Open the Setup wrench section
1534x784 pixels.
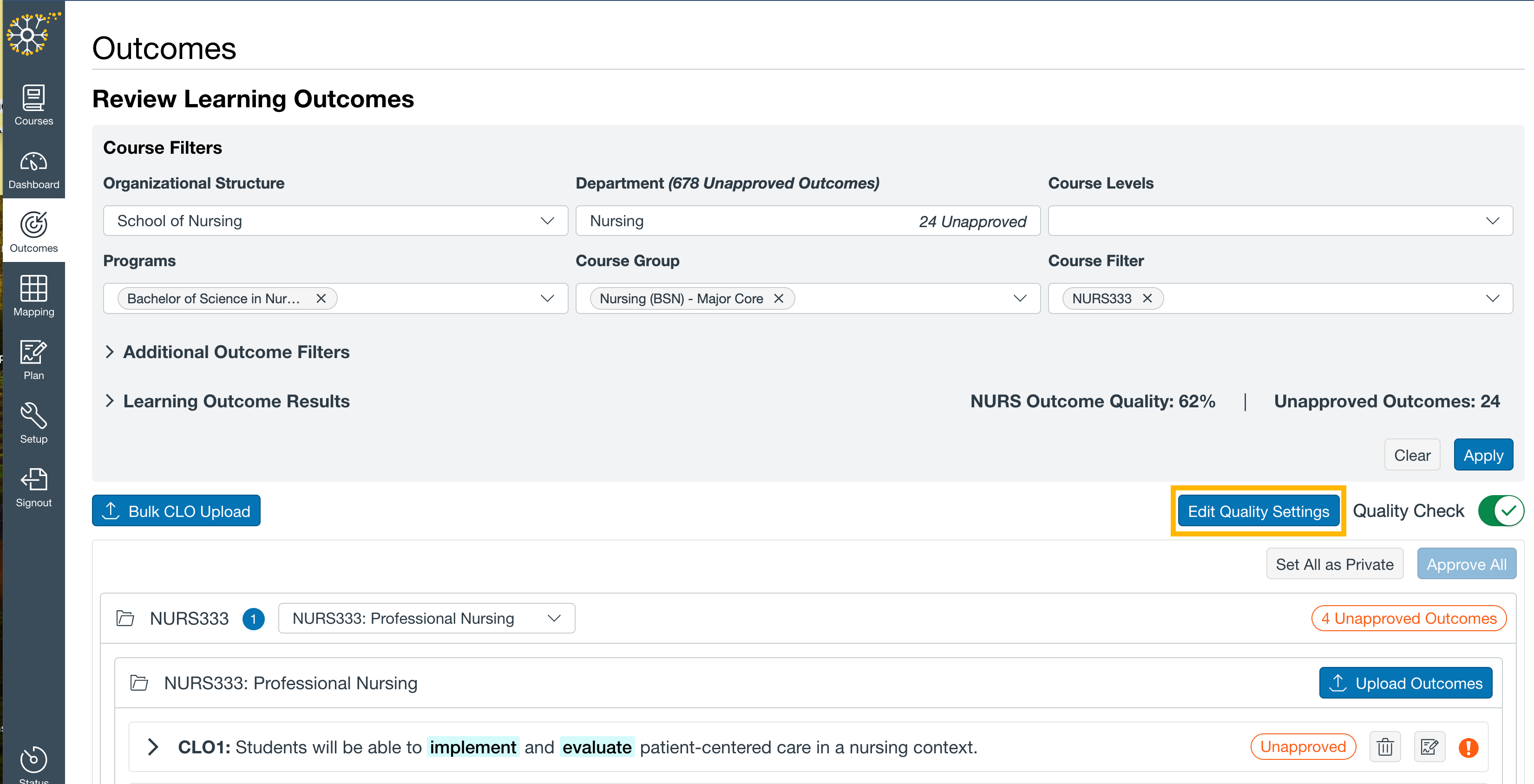click(33, 423)
